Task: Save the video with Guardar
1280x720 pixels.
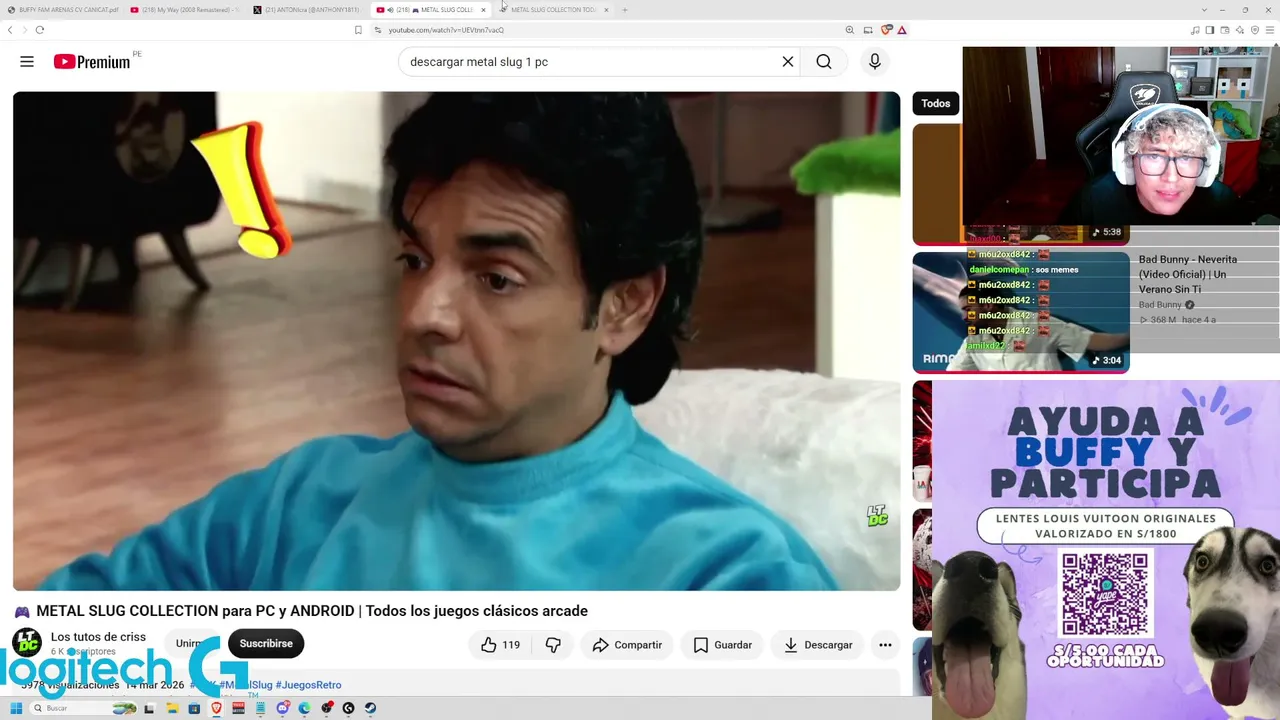Action: tap(723, 645)
